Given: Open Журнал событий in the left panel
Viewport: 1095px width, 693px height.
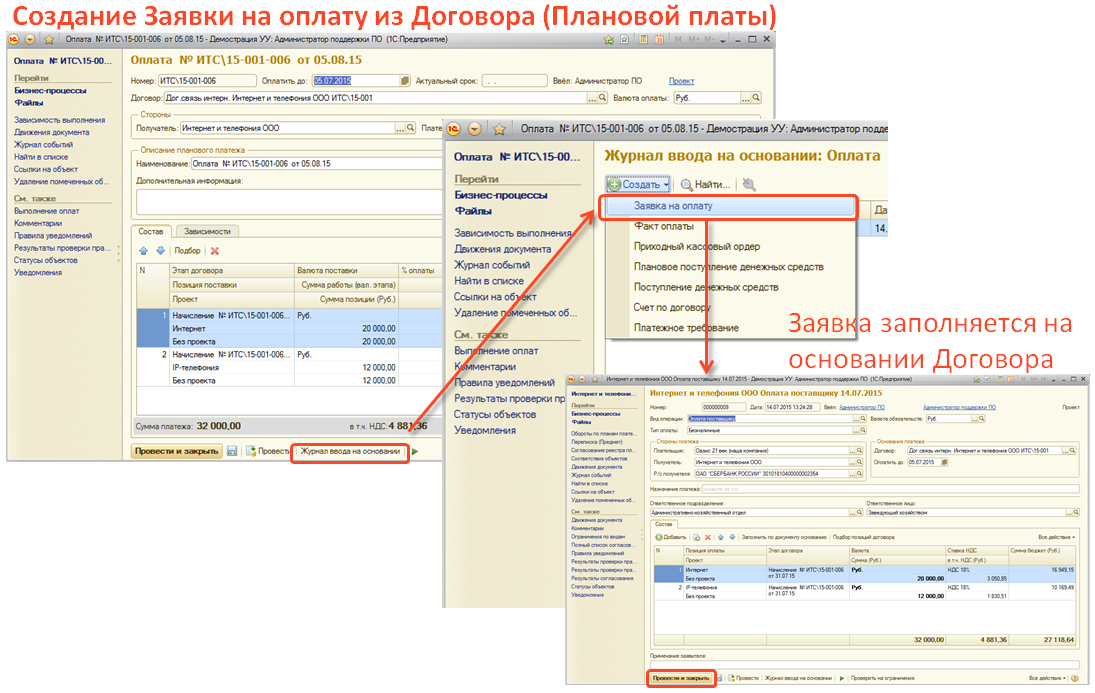Looking at the screenshot, I should tap(43, 144).
